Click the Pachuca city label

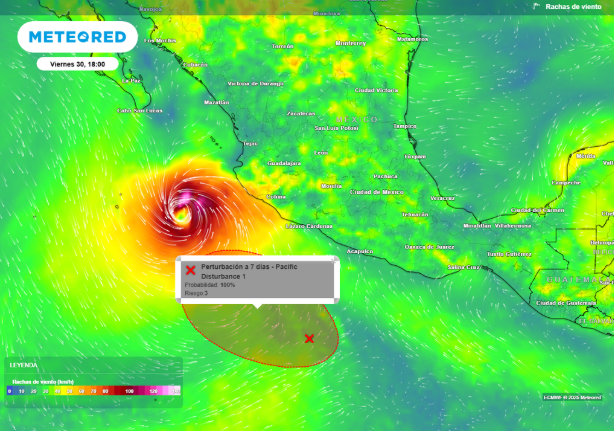coord(385,177)
